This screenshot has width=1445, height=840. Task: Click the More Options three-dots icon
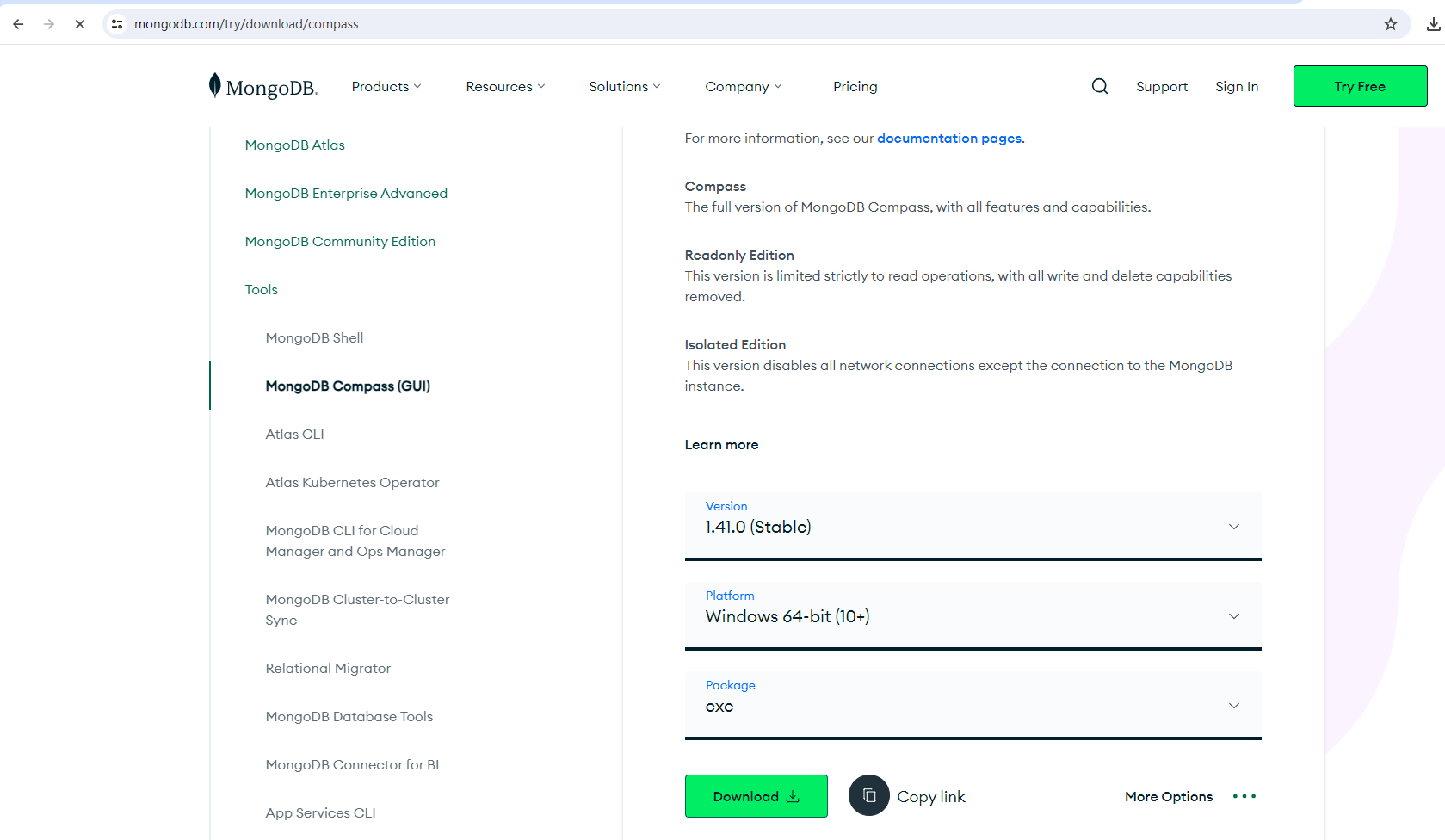point(1244,796)
